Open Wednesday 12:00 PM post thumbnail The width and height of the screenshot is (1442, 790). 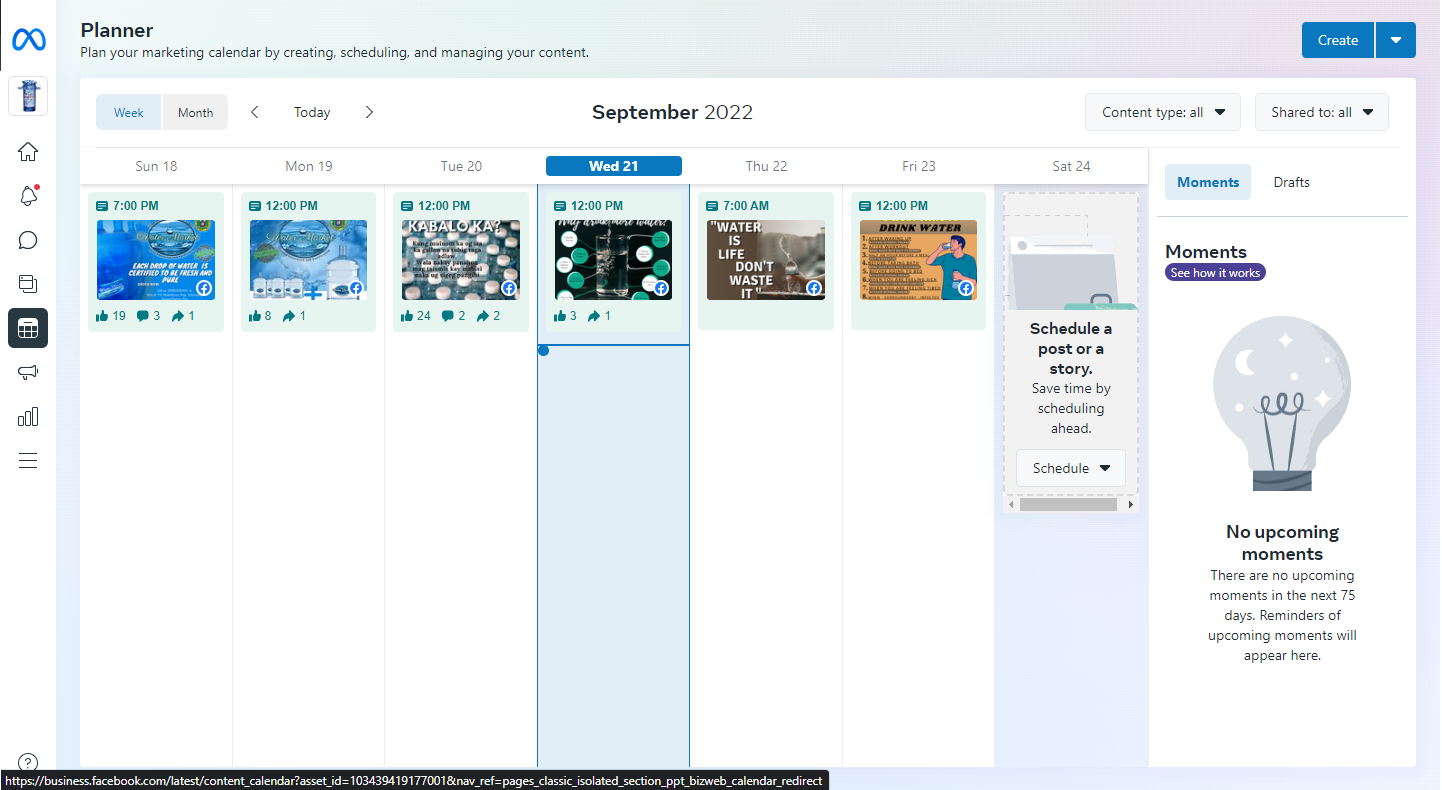pos(613,260)
